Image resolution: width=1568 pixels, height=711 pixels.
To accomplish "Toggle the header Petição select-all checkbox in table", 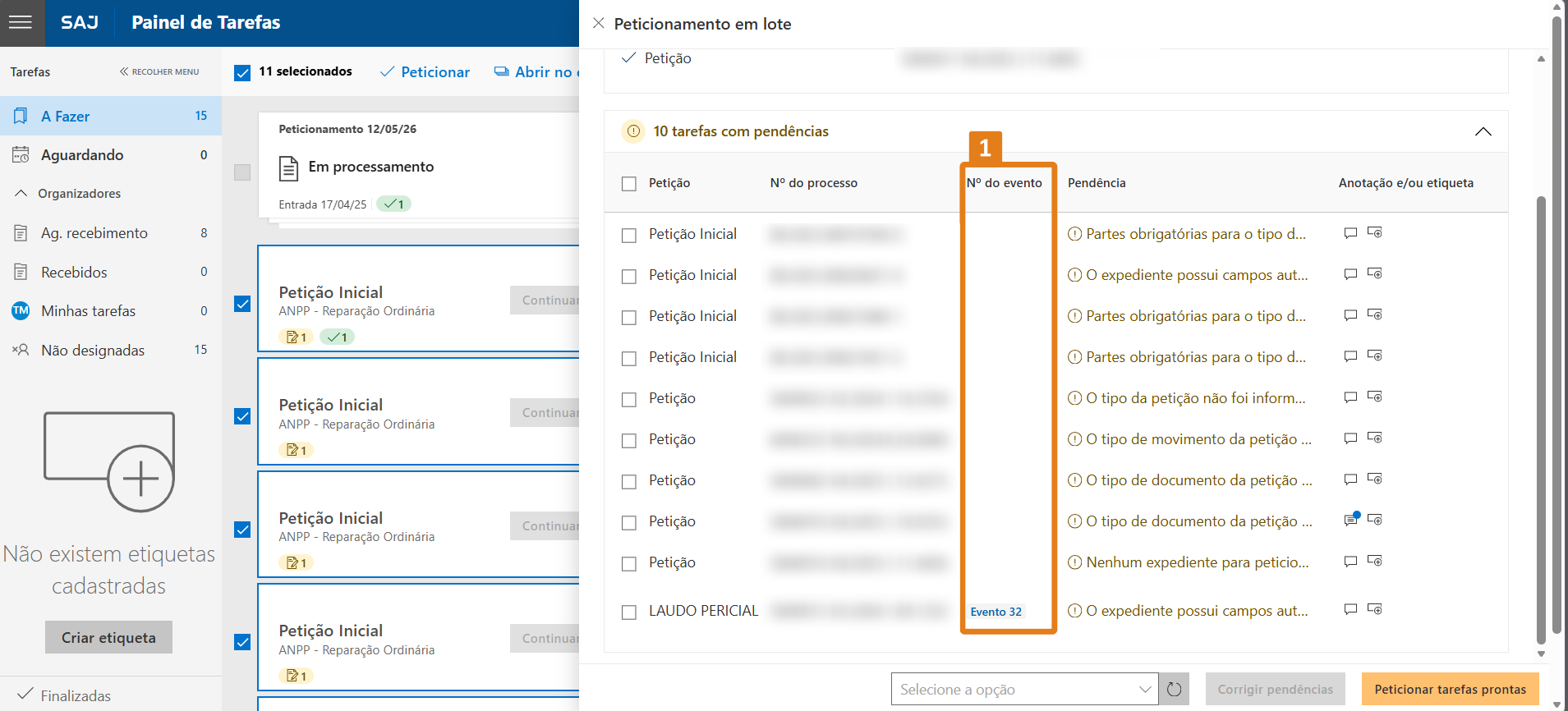I will click(629, 184).
